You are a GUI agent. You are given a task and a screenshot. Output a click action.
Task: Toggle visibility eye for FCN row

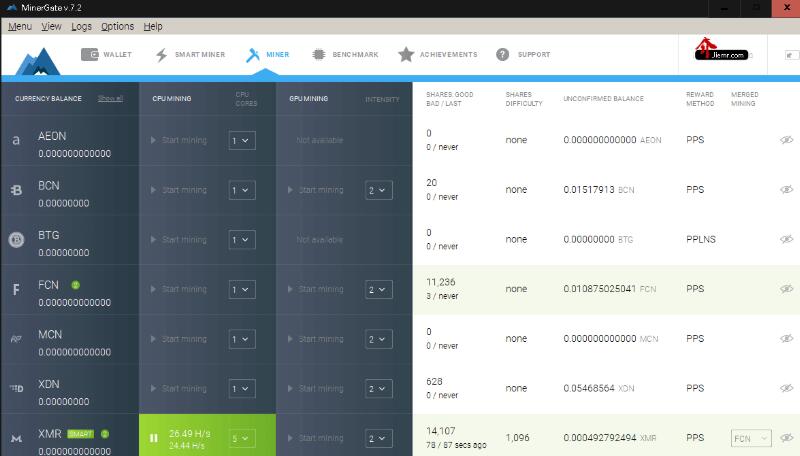pyautogui.click(x=786, y=289)
